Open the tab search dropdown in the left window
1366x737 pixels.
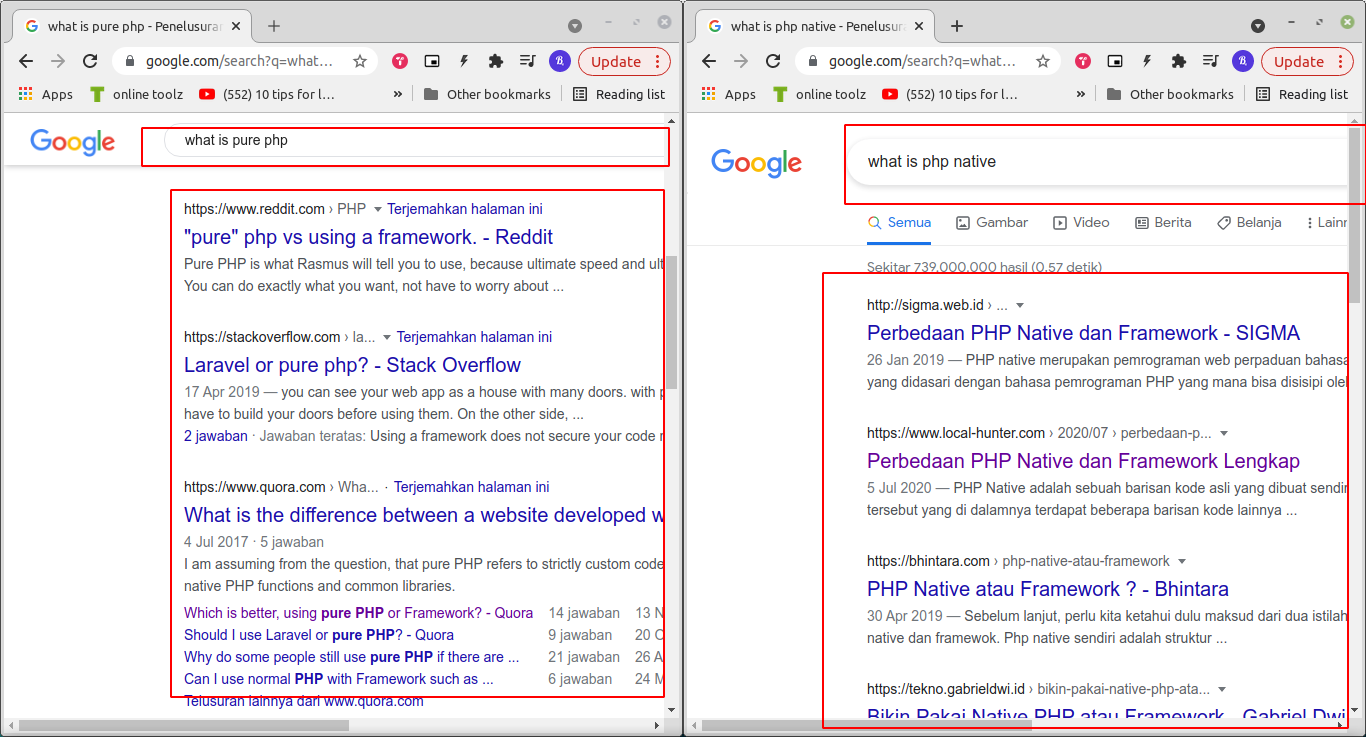point(575,26)
